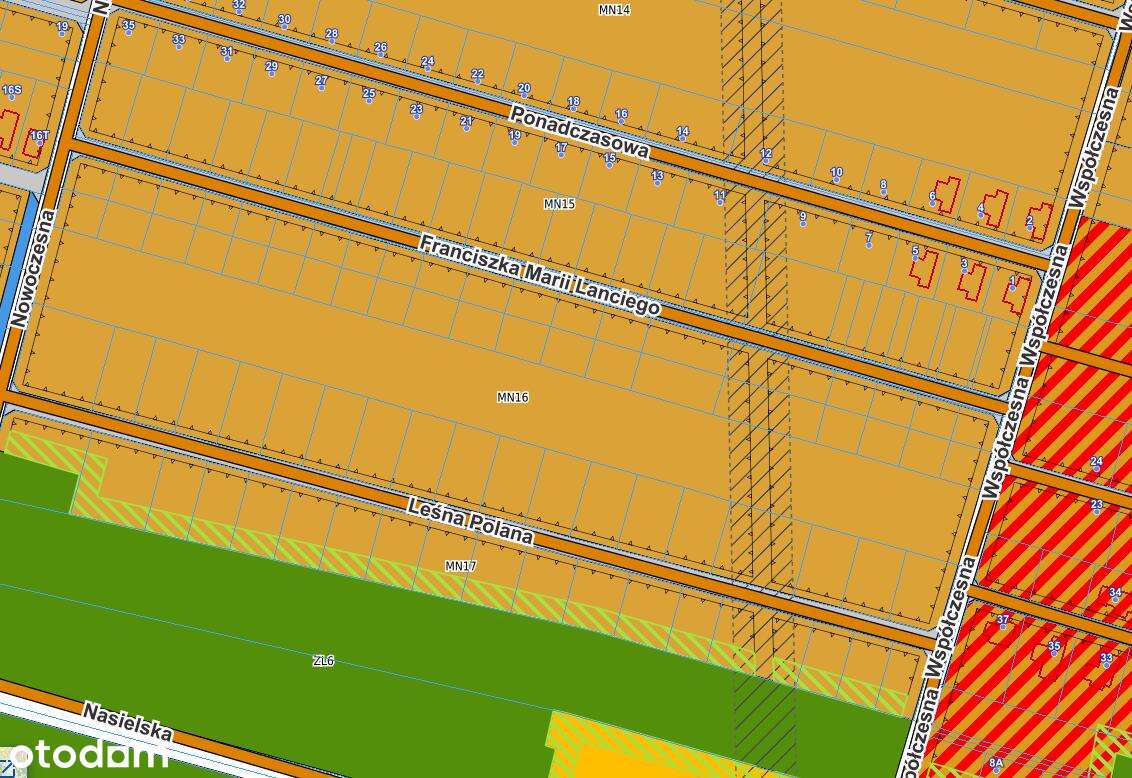Select address point marker 20
Screen dimensions: 1132x778
coord(524,89)
